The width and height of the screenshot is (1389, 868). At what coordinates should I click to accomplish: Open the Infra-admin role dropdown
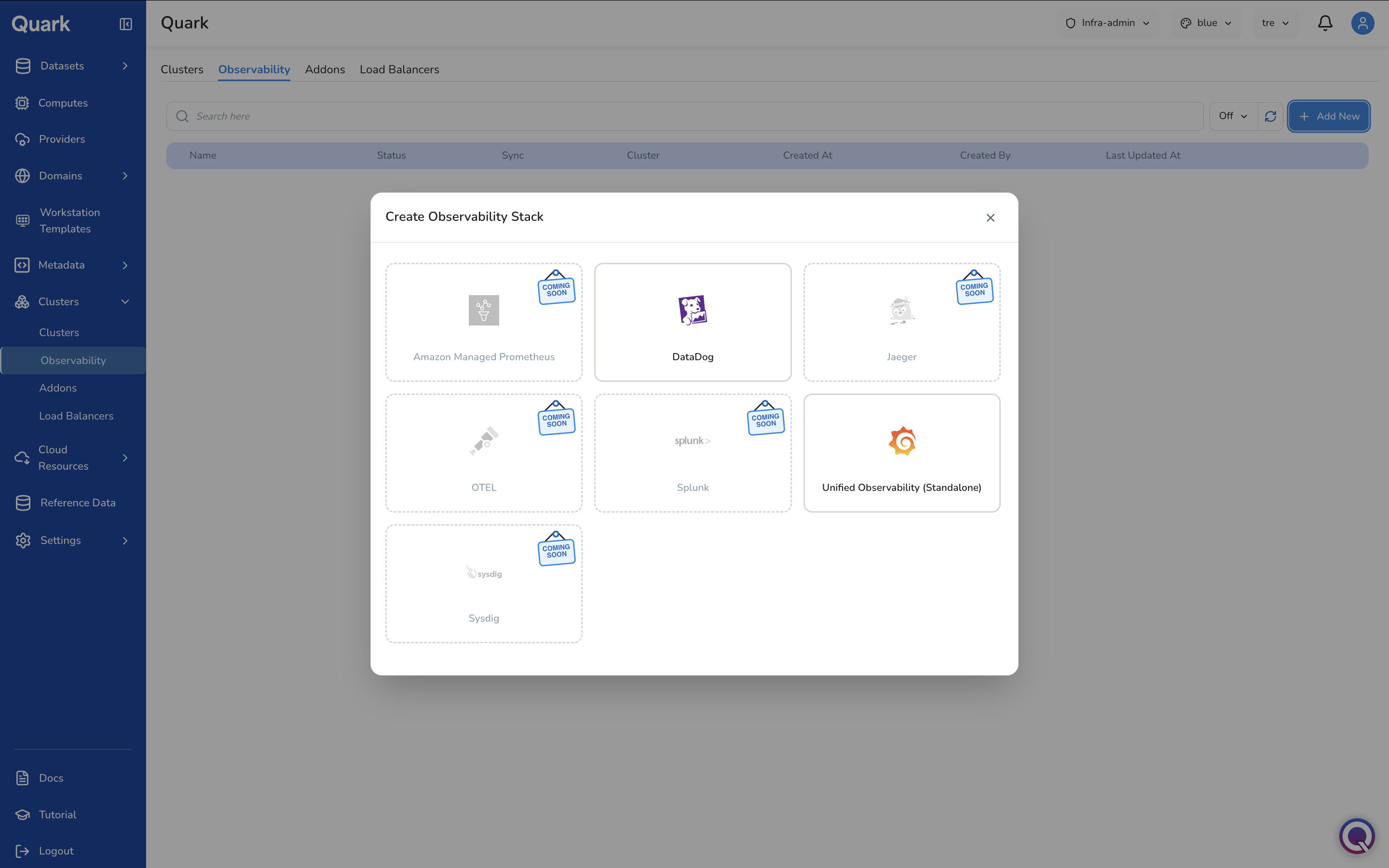tap(1108, 23)
